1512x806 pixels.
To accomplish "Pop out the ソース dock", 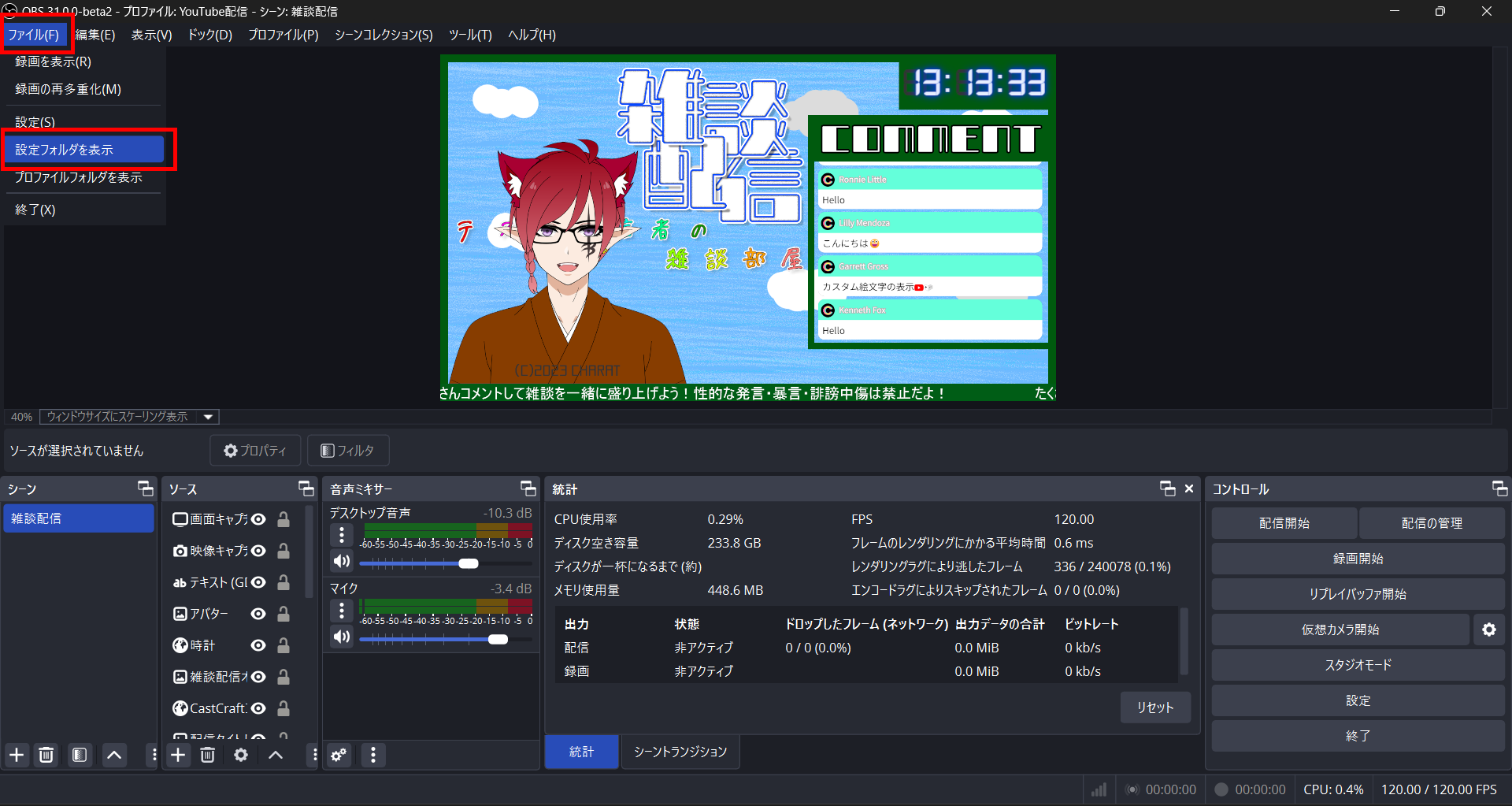I will tap(306, 488).
